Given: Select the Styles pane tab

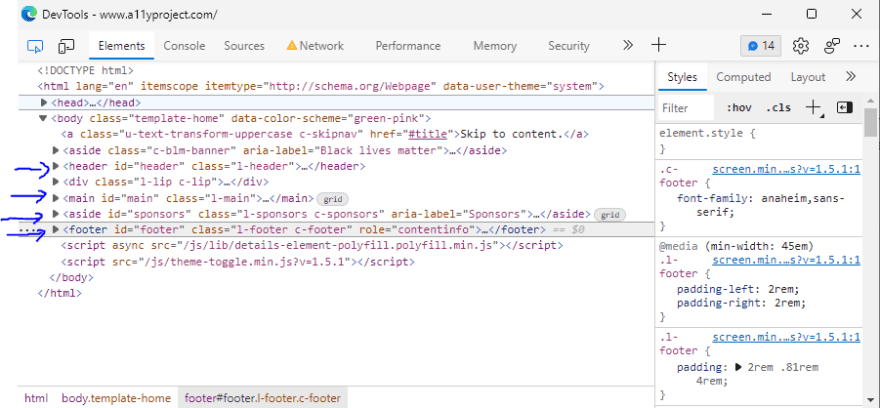Looking at the screenshot, I should point(682,77).
